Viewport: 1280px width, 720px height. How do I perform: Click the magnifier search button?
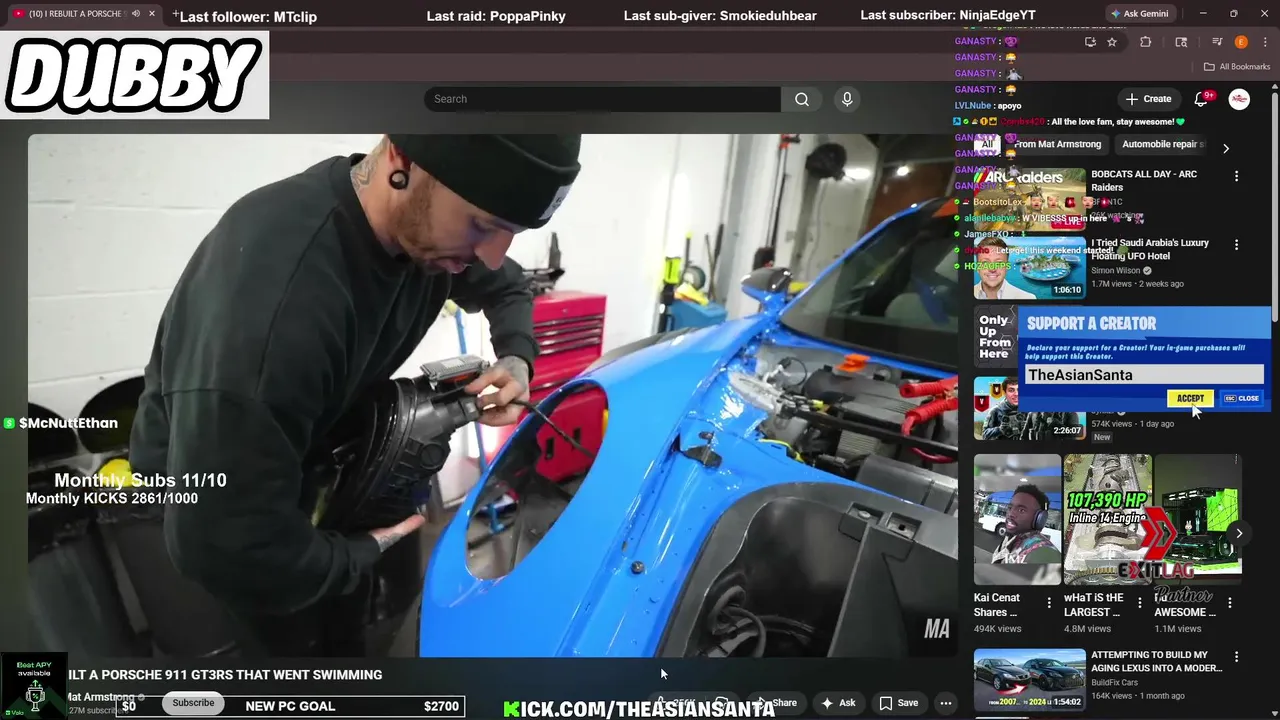(802, 99)
